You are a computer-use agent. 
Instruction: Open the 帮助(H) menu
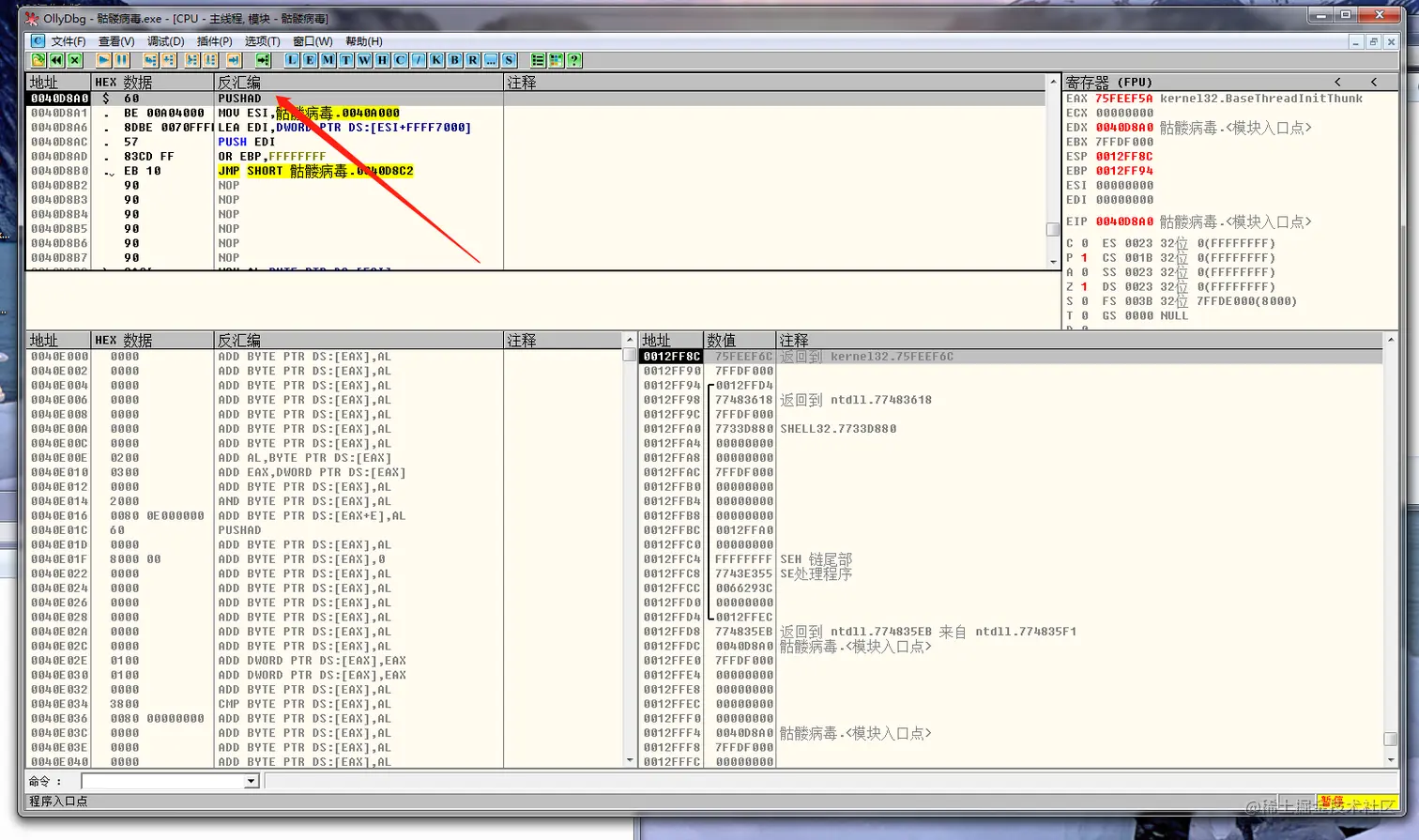click(x=364, y=41)
